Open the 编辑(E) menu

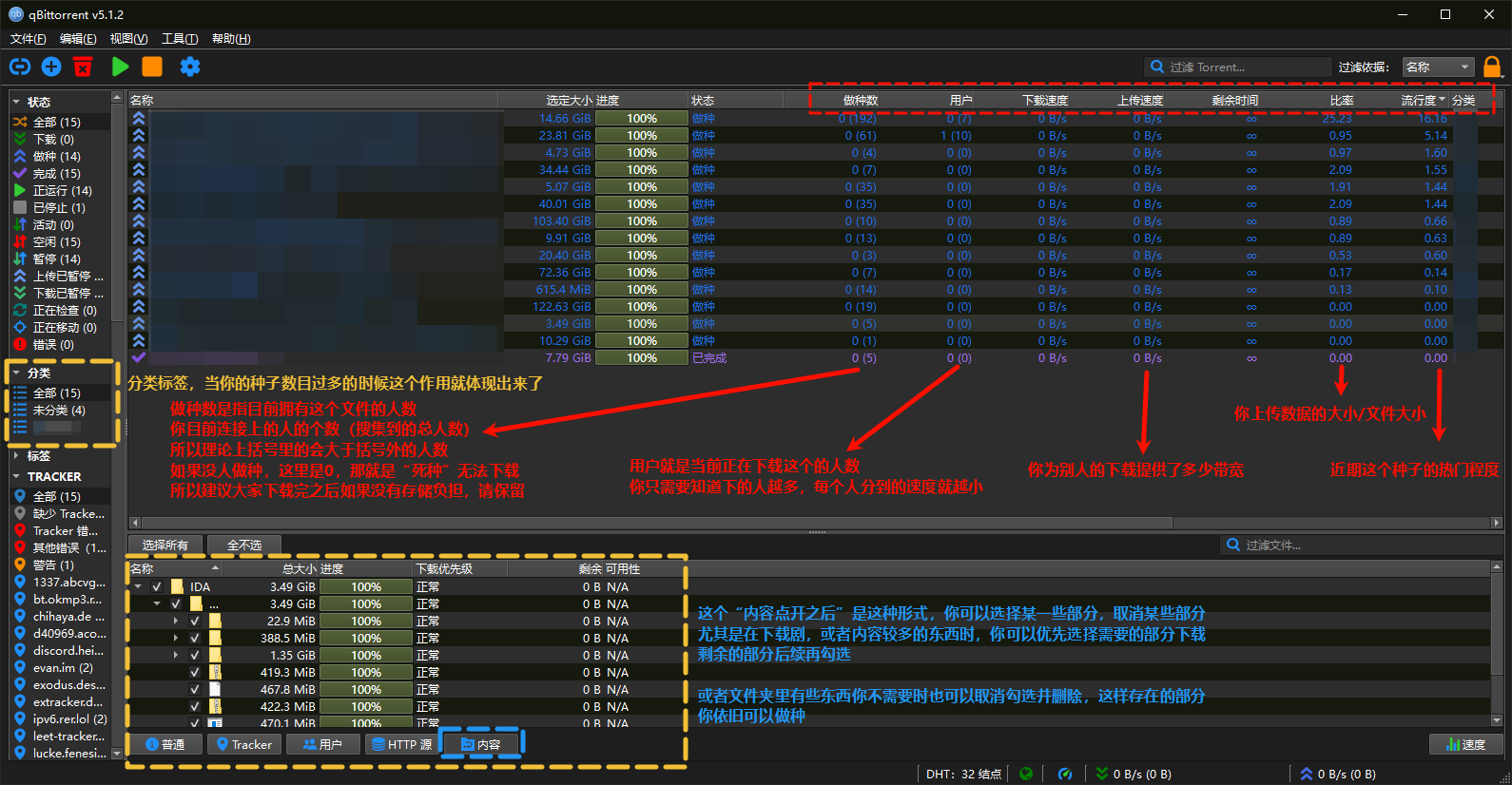tap(78, 39)
